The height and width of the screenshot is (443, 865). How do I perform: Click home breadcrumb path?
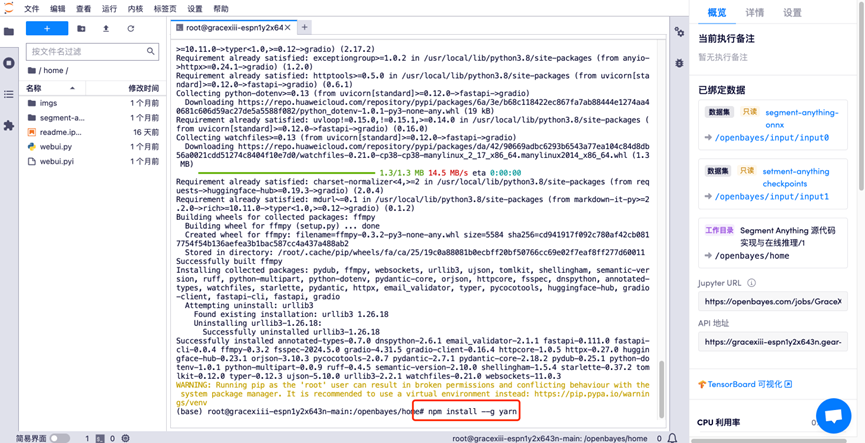tap(54, 70)
